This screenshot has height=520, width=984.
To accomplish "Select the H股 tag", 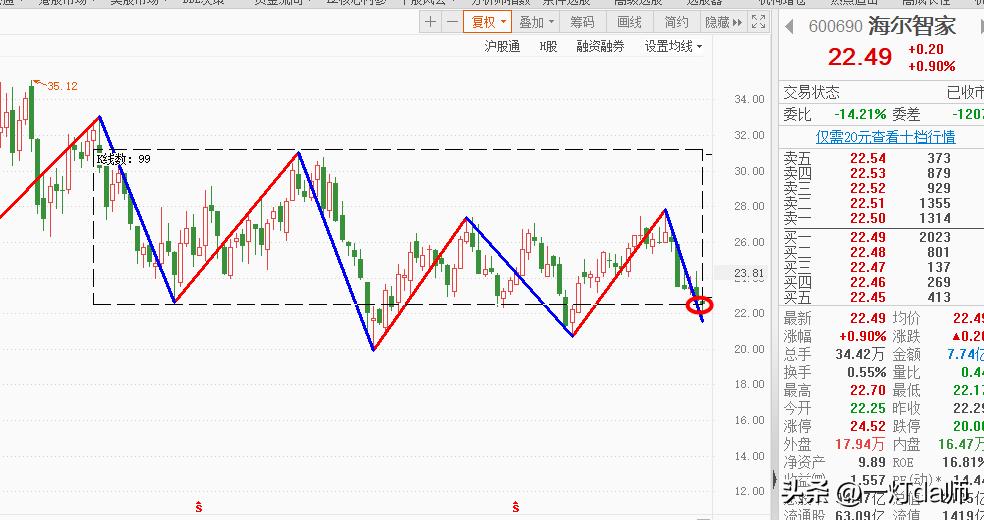I will coord(548,46).
